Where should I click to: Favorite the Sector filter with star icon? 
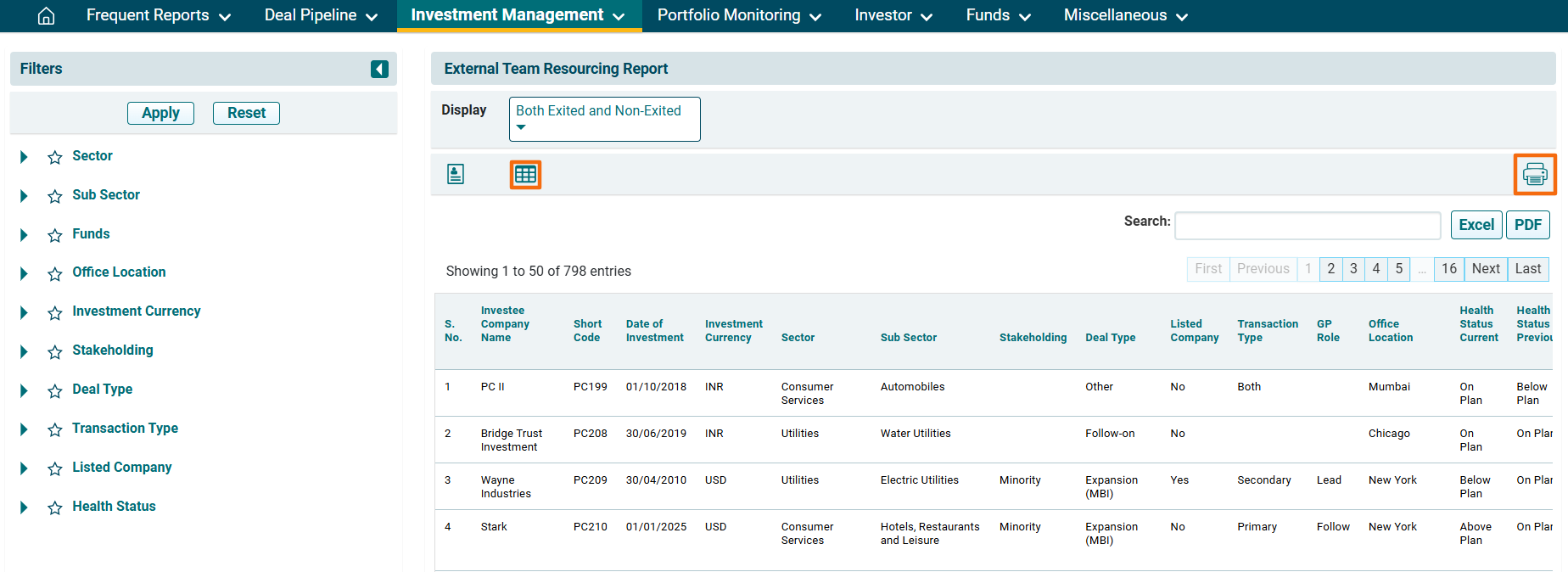point(55,157)
